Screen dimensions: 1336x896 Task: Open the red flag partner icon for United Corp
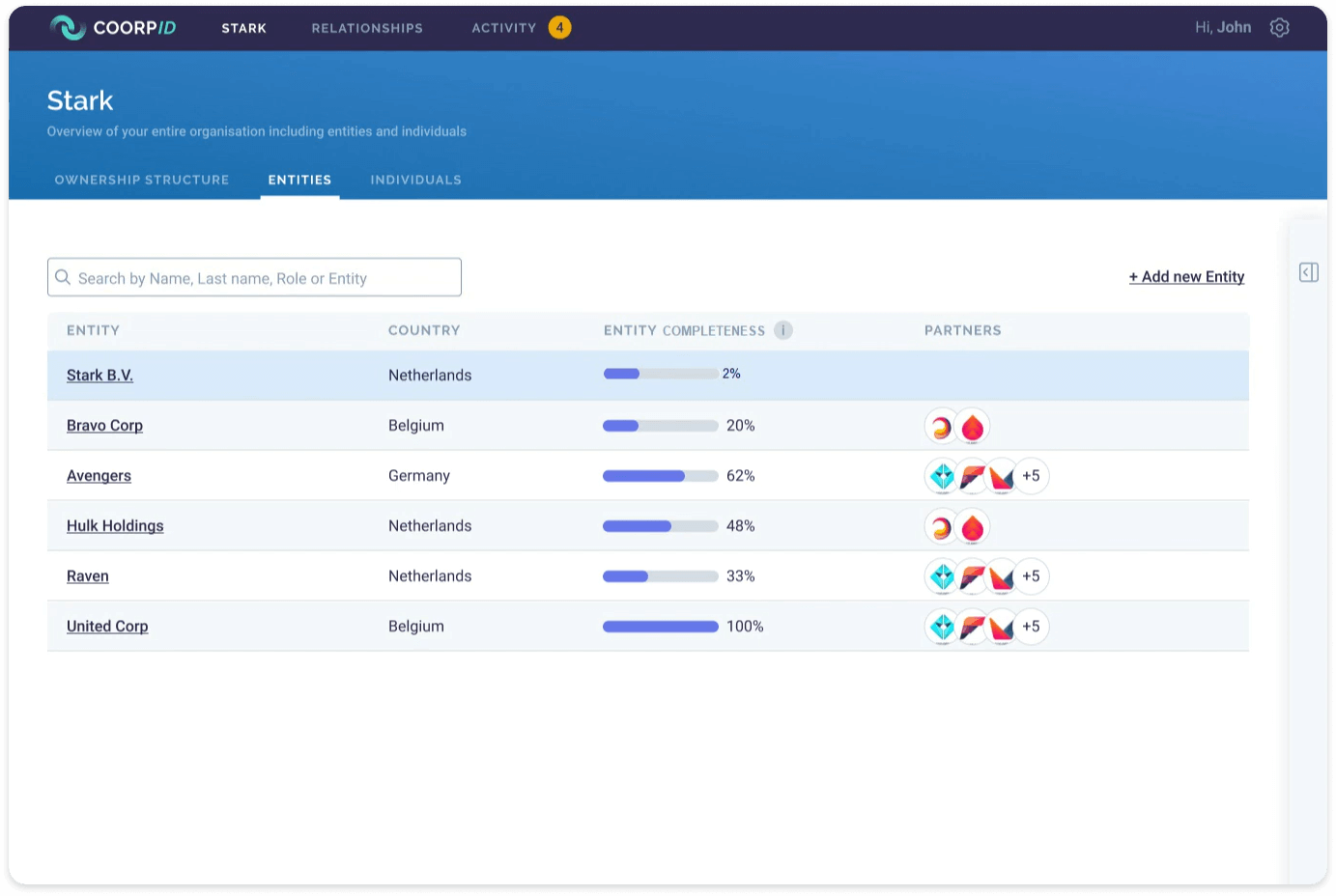[972, 627]
